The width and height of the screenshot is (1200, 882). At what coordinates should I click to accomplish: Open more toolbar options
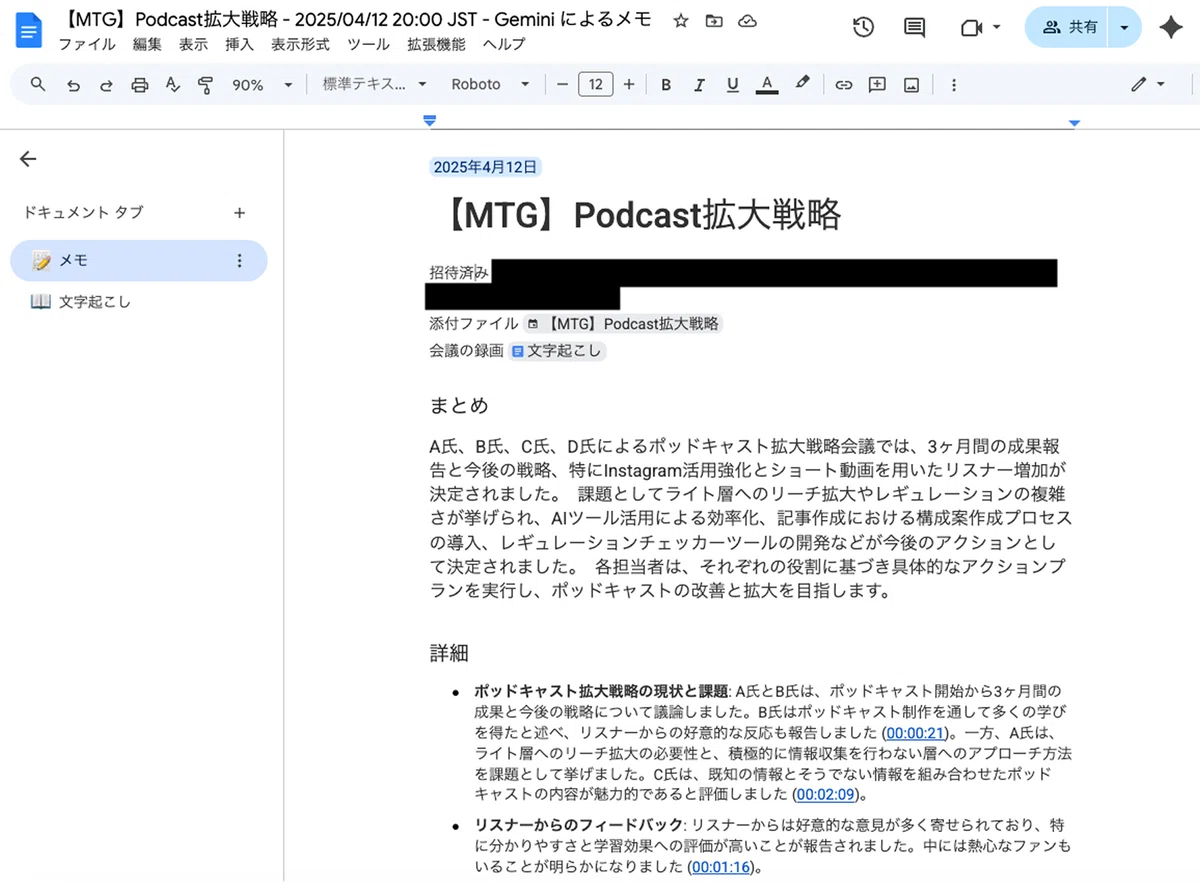click(x=953, y=85)
